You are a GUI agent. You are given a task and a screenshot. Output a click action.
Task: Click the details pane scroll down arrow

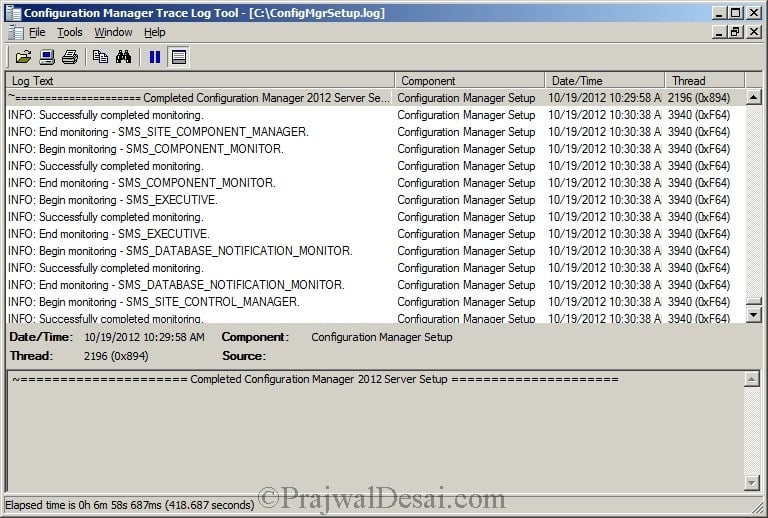click(752, 483)
